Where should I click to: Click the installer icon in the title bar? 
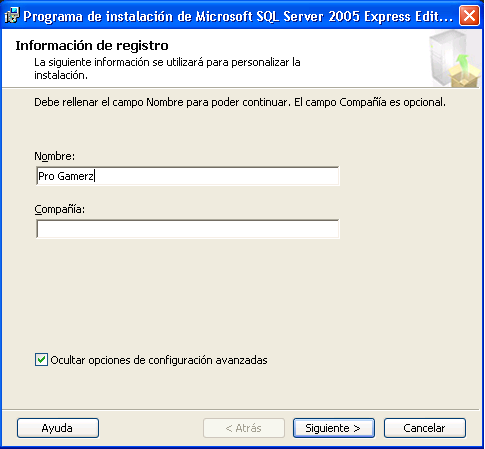tap(12, 15)
